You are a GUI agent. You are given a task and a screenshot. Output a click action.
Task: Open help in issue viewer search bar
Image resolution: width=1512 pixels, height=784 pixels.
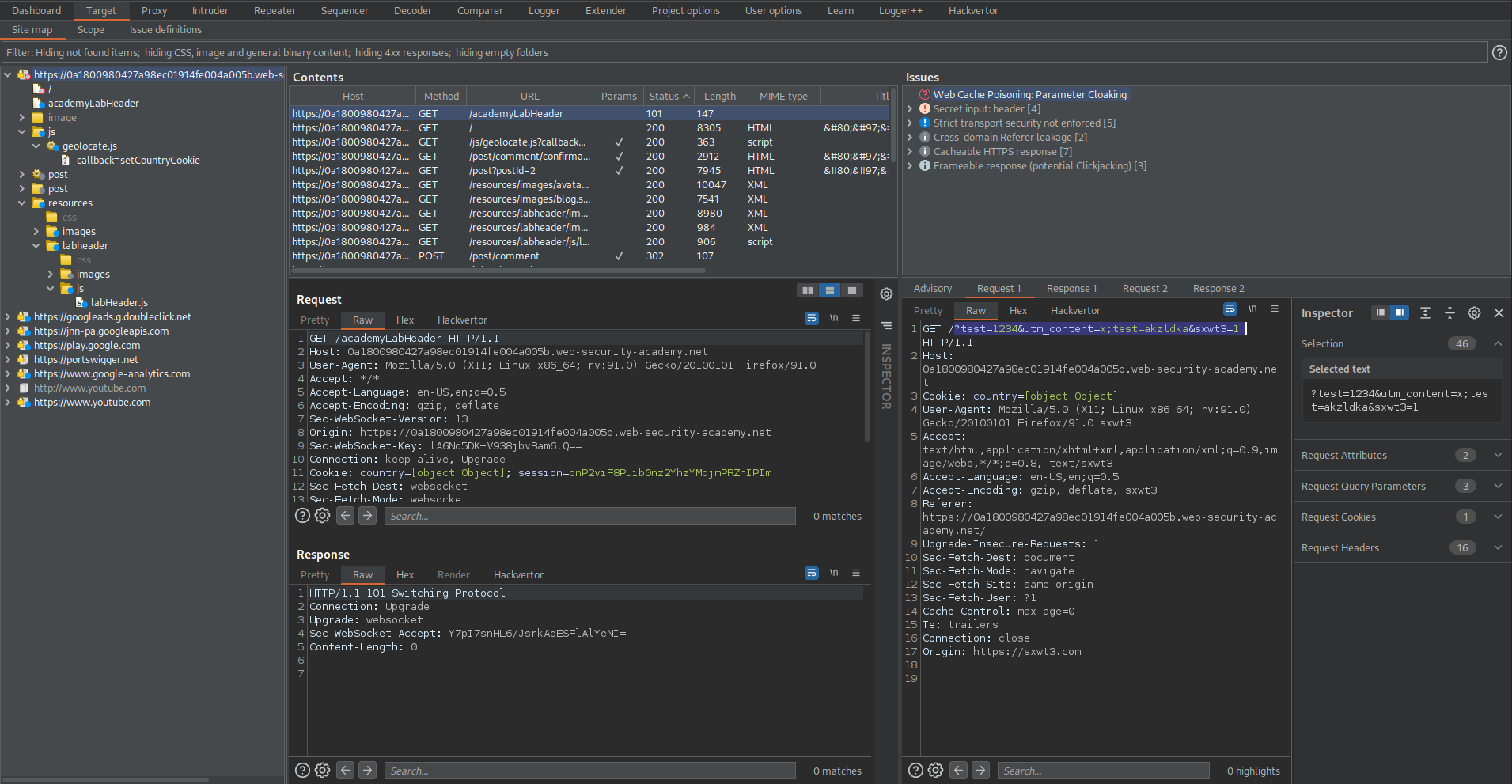click(x=915, y=770)
